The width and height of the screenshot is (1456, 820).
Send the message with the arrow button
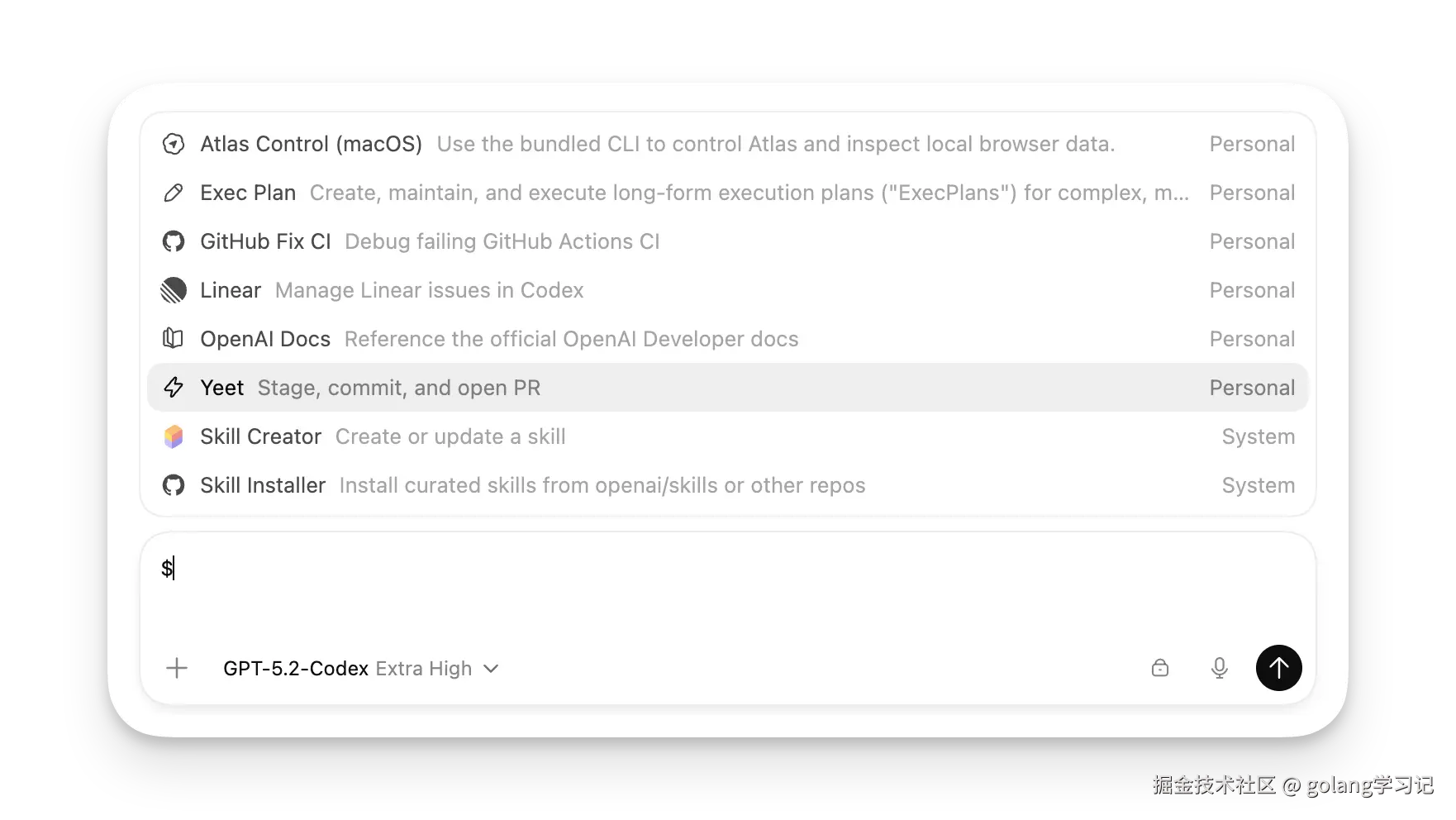[x=1278, y=668]
